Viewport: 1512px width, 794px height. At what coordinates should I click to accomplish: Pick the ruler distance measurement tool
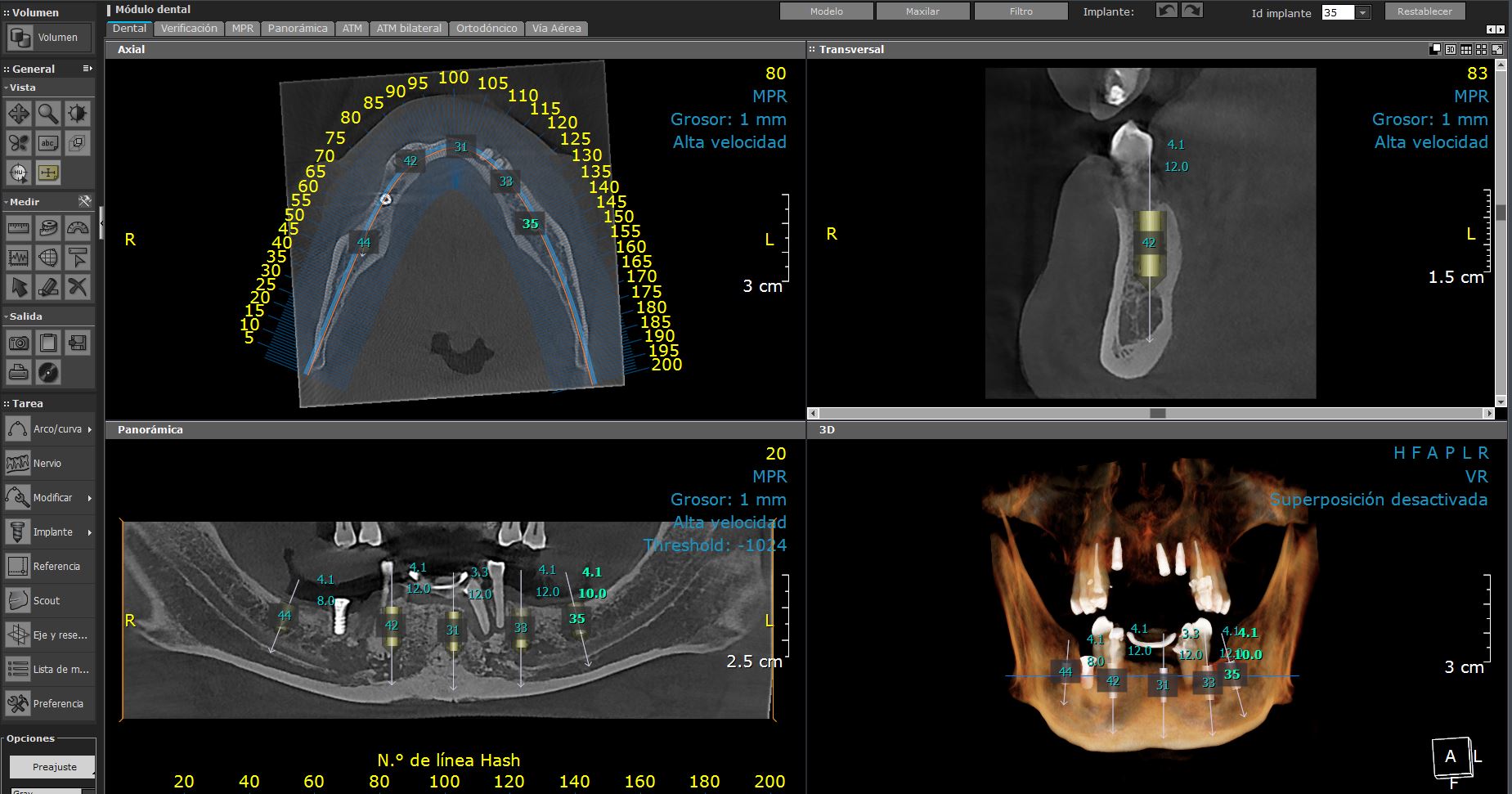point(19,228)
